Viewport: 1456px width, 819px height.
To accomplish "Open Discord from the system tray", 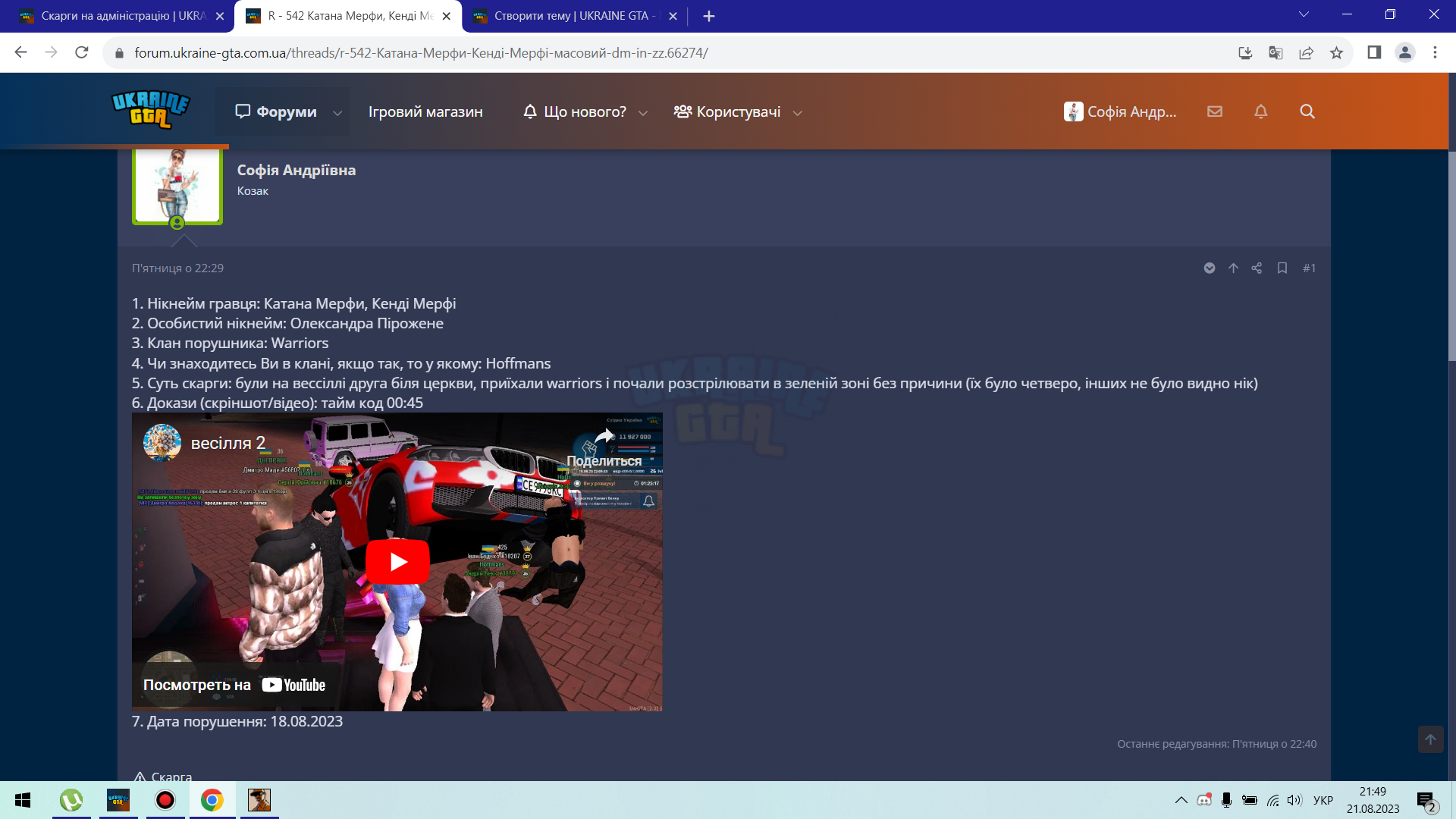I will coord(1204,800).
